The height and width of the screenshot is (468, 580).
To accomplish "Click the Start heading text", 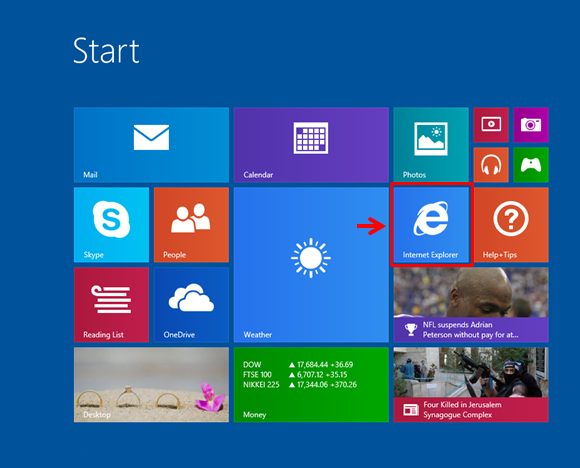I will pos(106,51).
